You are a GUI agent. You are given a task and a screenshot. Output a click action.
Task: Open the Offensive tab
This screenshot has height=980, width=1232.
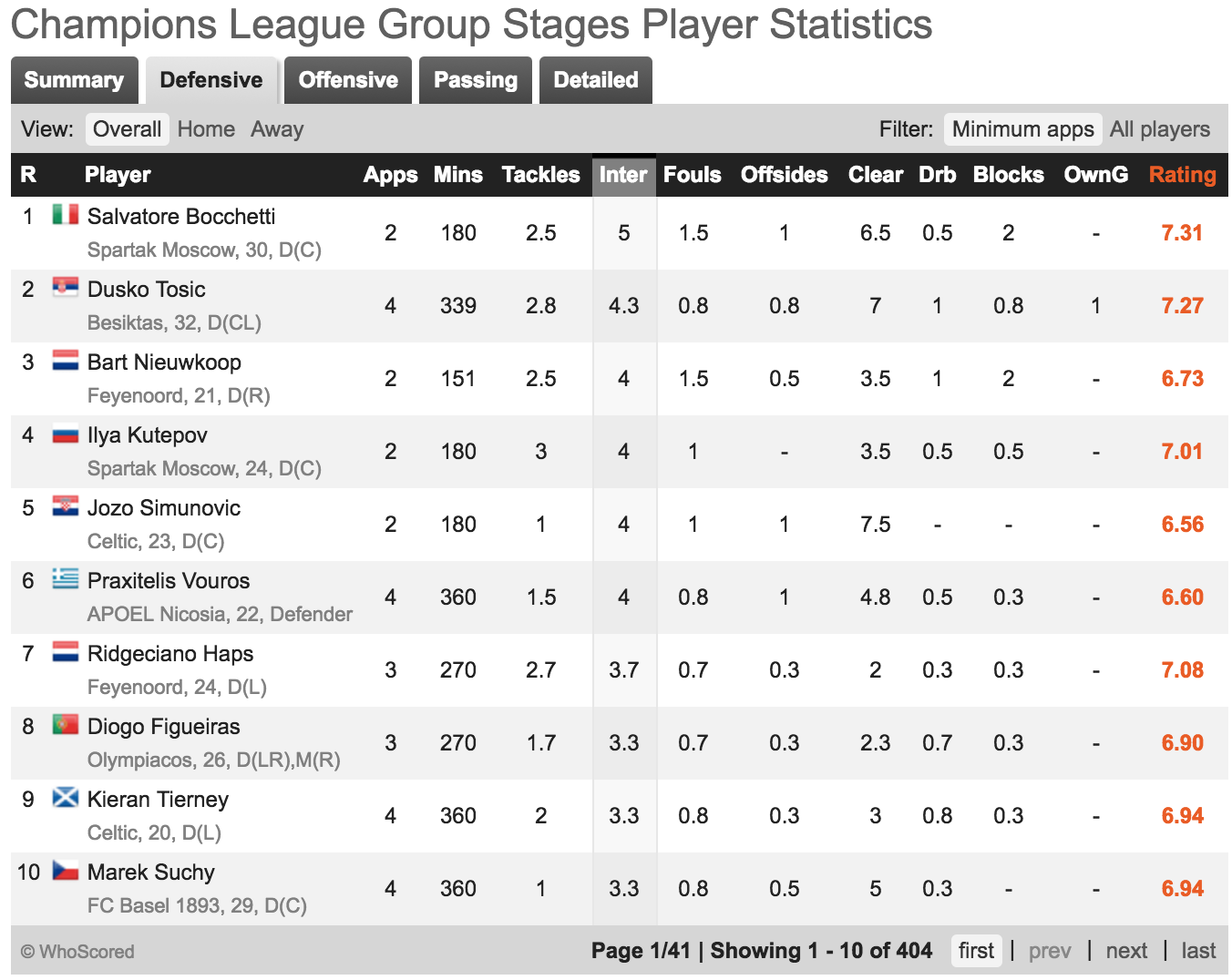coord(348,80)
